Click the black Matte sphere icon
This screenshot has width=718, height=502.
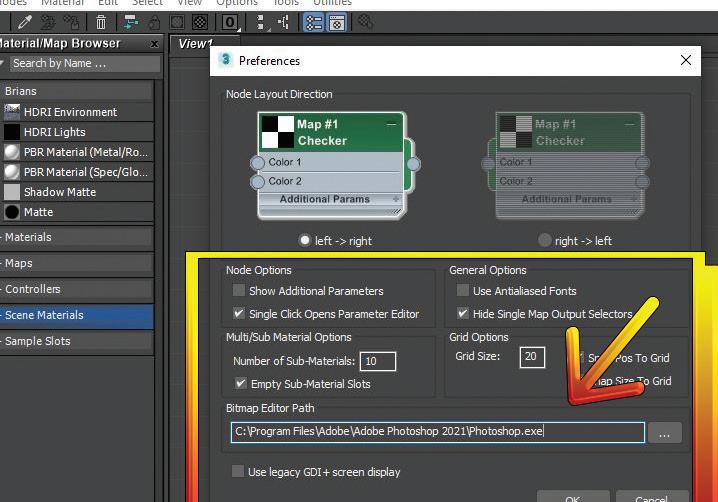pos(12,212)
